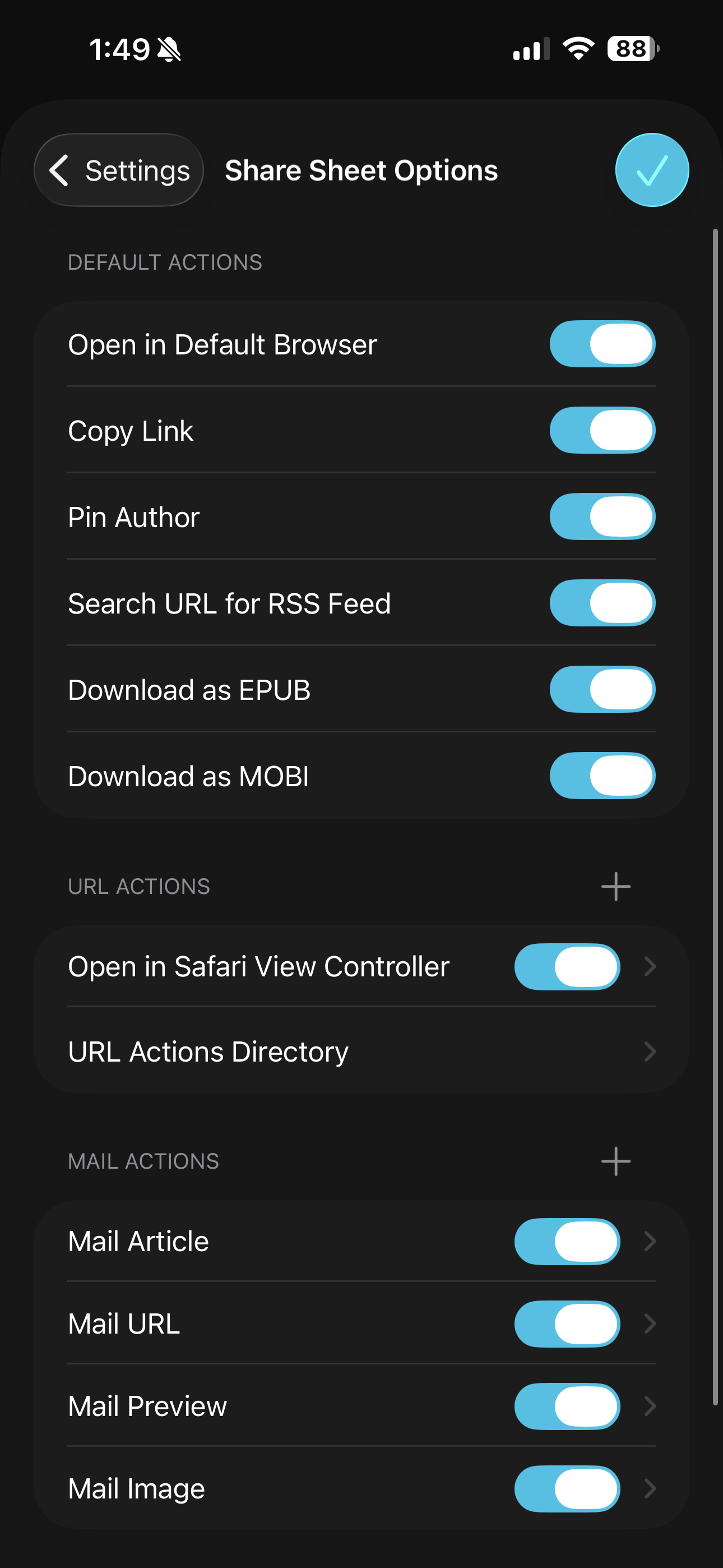The width and height of the screenshot is (723, 1568).
Task: Tap the cellular signal bars icon
Action: point(531,49)
